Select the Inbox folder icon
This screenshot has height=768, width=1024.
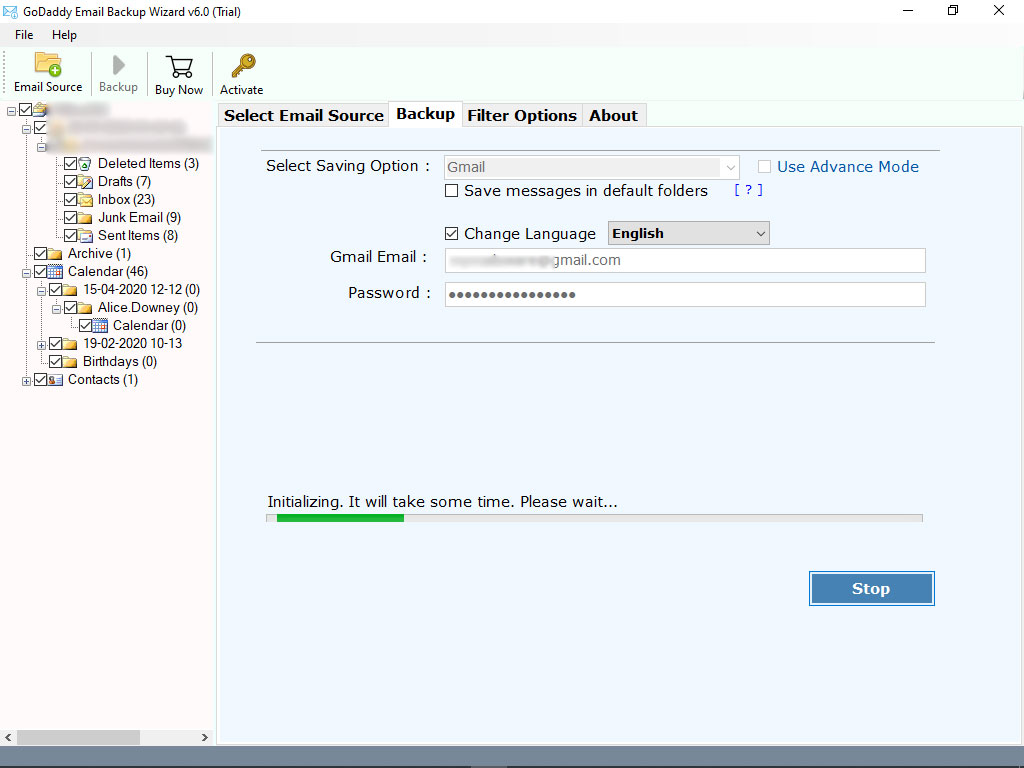(85, 200)
